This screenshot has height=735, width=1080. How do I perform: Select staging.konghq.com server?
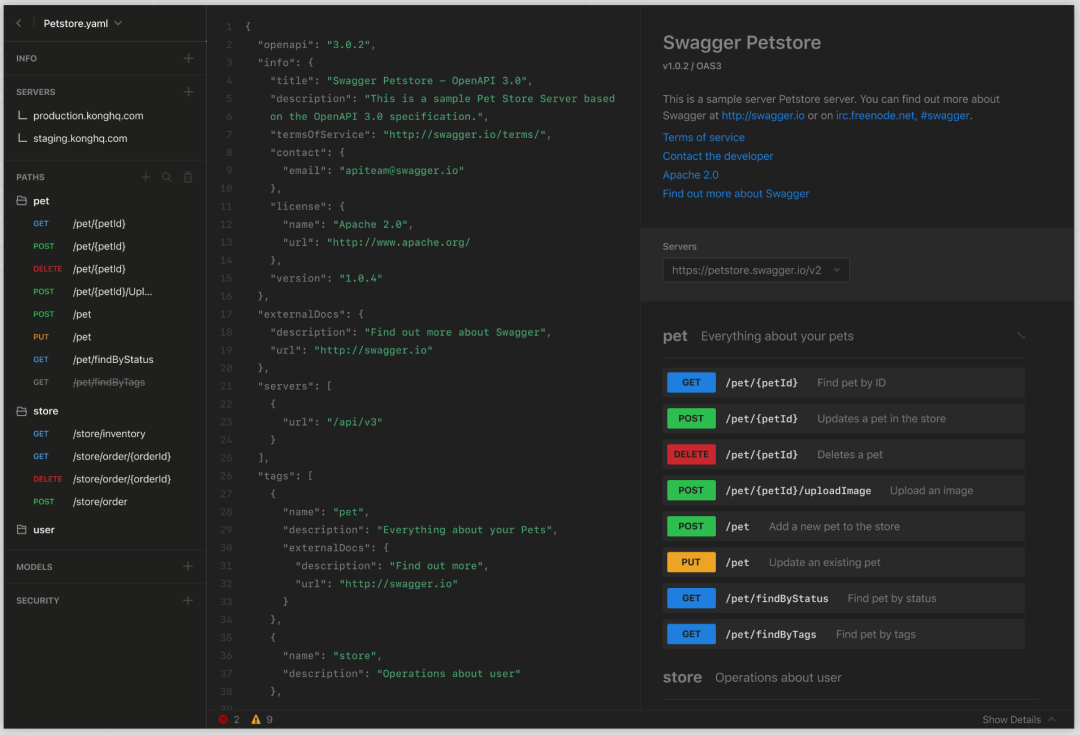(80, 139)
